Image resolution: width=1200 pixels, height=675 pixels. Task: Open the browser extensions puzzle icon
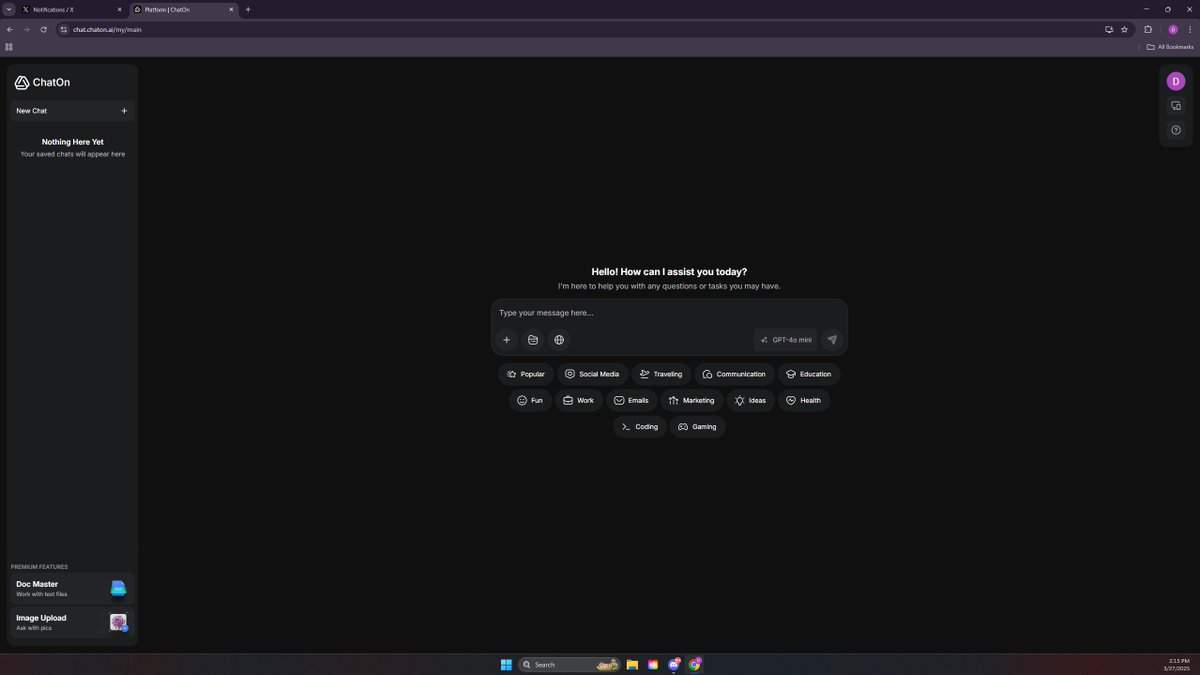coord(1148,29)
